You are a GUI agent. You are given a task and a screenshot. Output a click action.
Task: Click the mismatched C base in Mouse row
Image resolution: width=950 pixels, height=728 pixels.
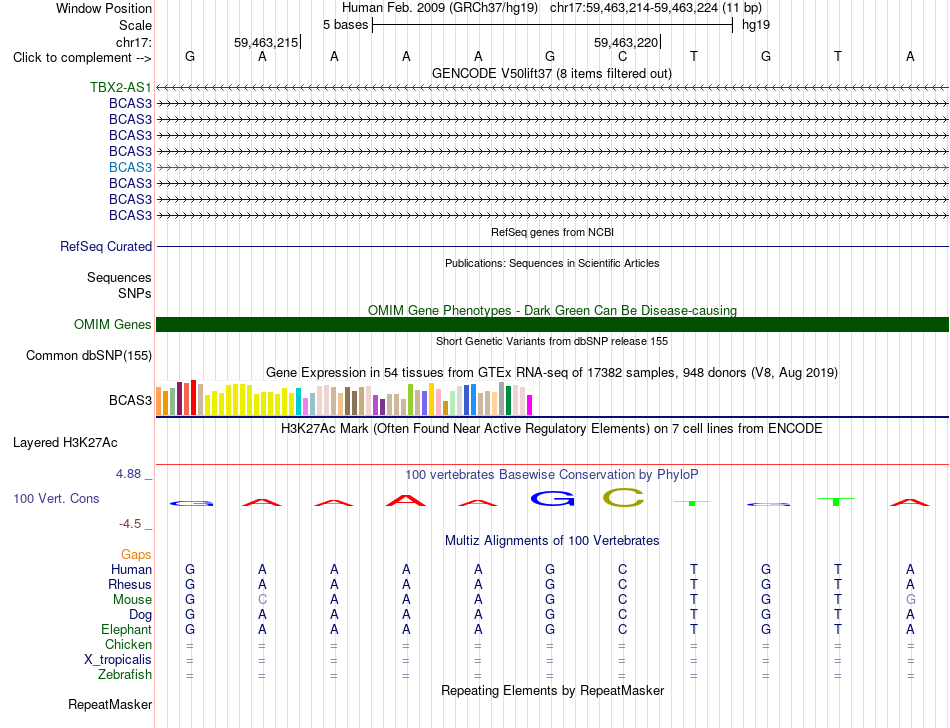pos(262,600)
